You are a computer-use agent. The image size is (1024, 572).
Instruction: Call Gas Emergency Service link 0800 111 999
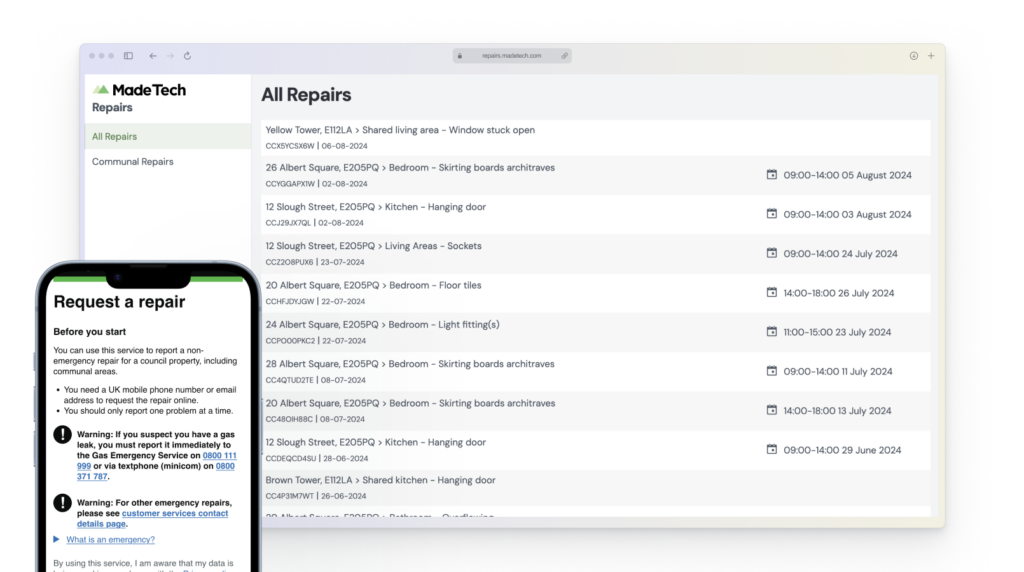tap(157, 460)
